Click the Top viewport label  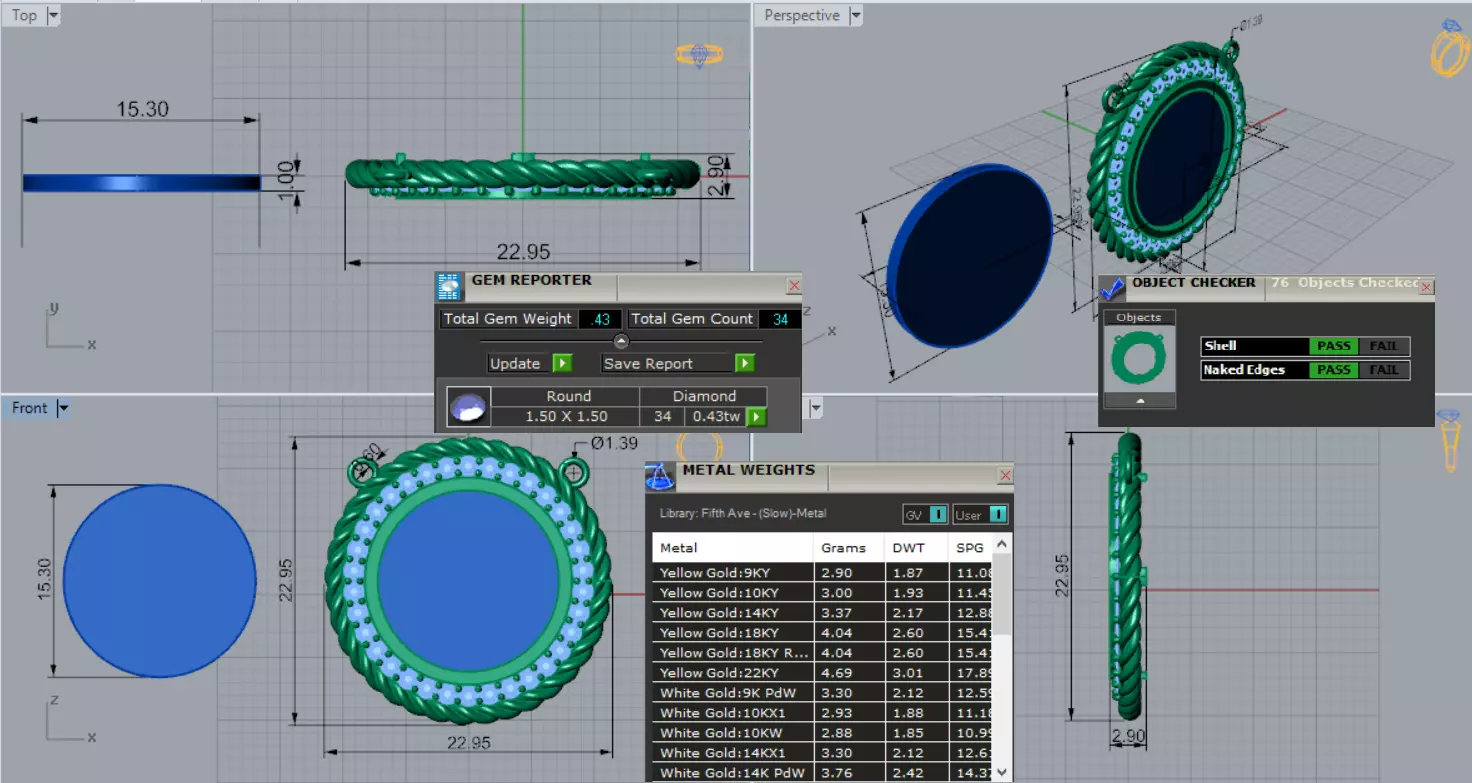click(x=24, y=15)
